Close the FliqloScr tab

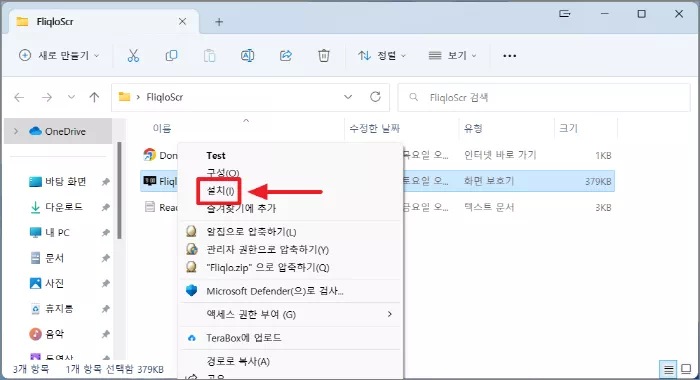[182, 22]
